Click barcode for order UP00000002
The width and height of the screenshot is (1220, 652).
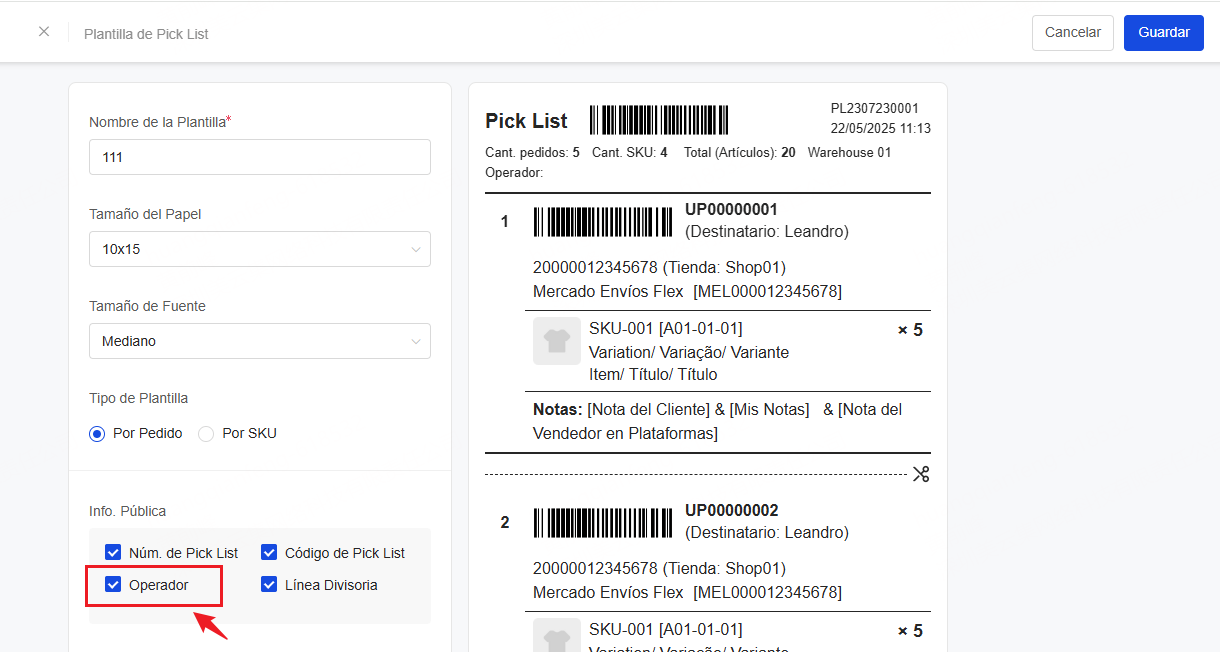603,522
